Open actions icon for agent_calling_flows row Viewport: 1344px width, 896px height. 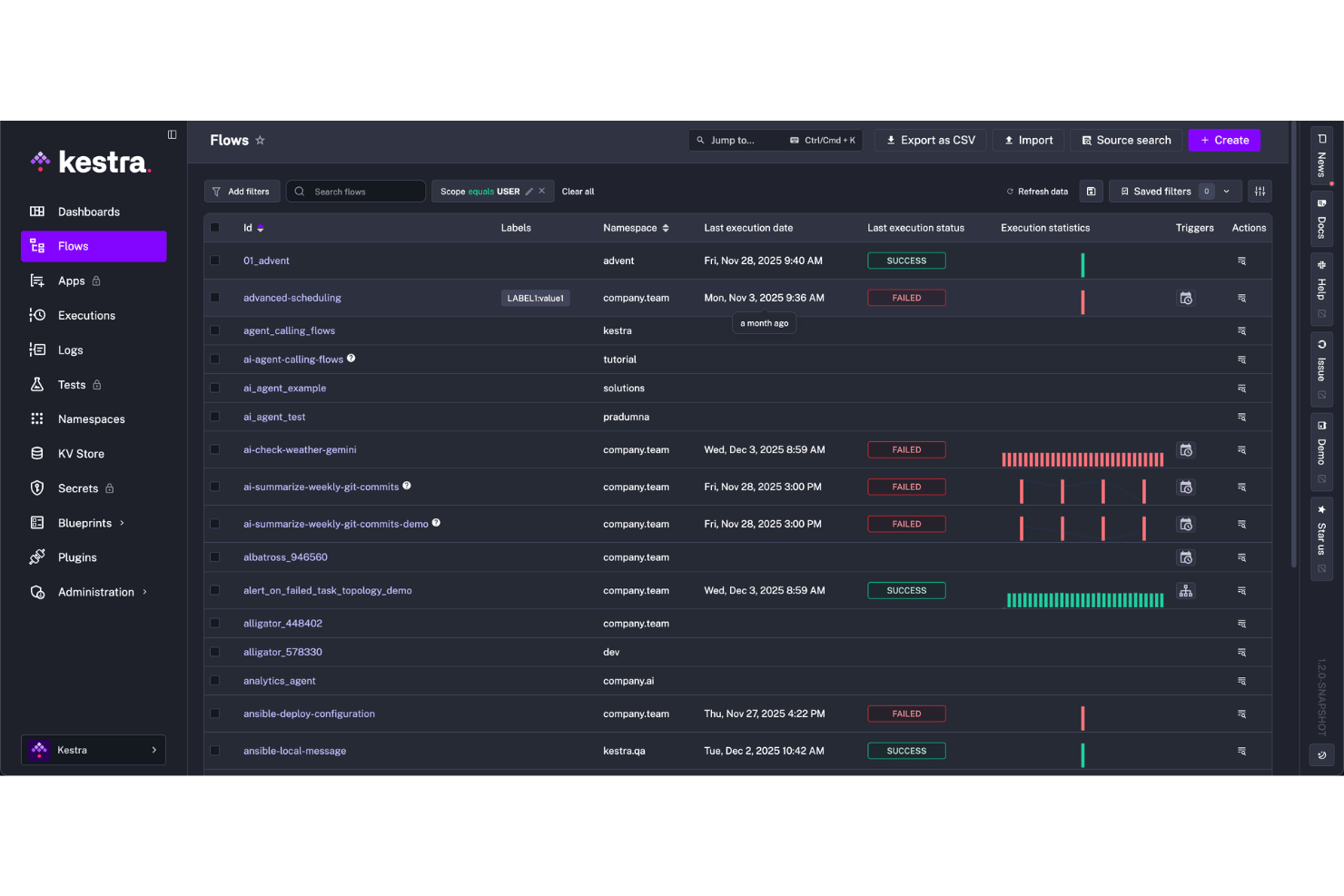[1241, 331]
